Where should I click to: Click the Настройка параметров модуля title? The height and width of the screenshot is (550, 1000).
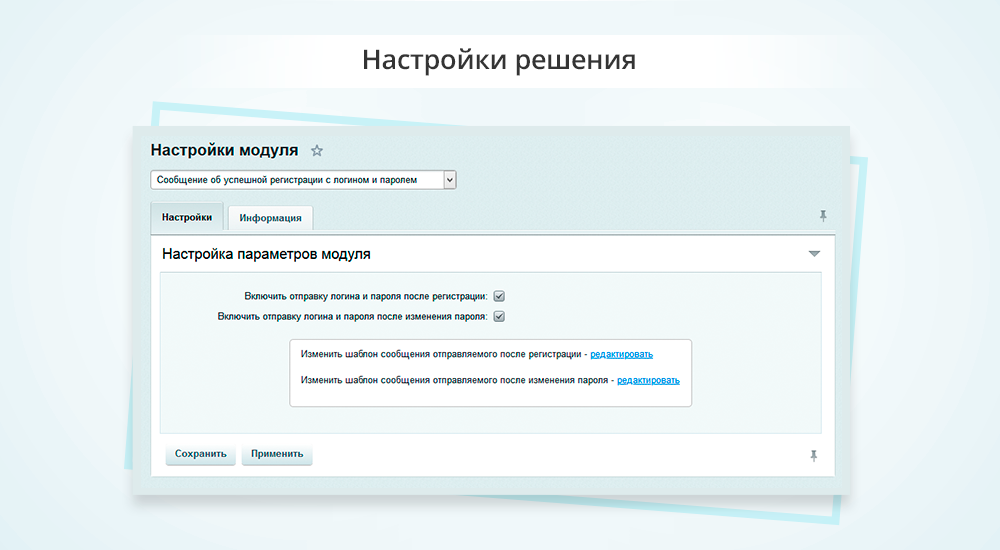pyautogui.click(x=266, y=254)
